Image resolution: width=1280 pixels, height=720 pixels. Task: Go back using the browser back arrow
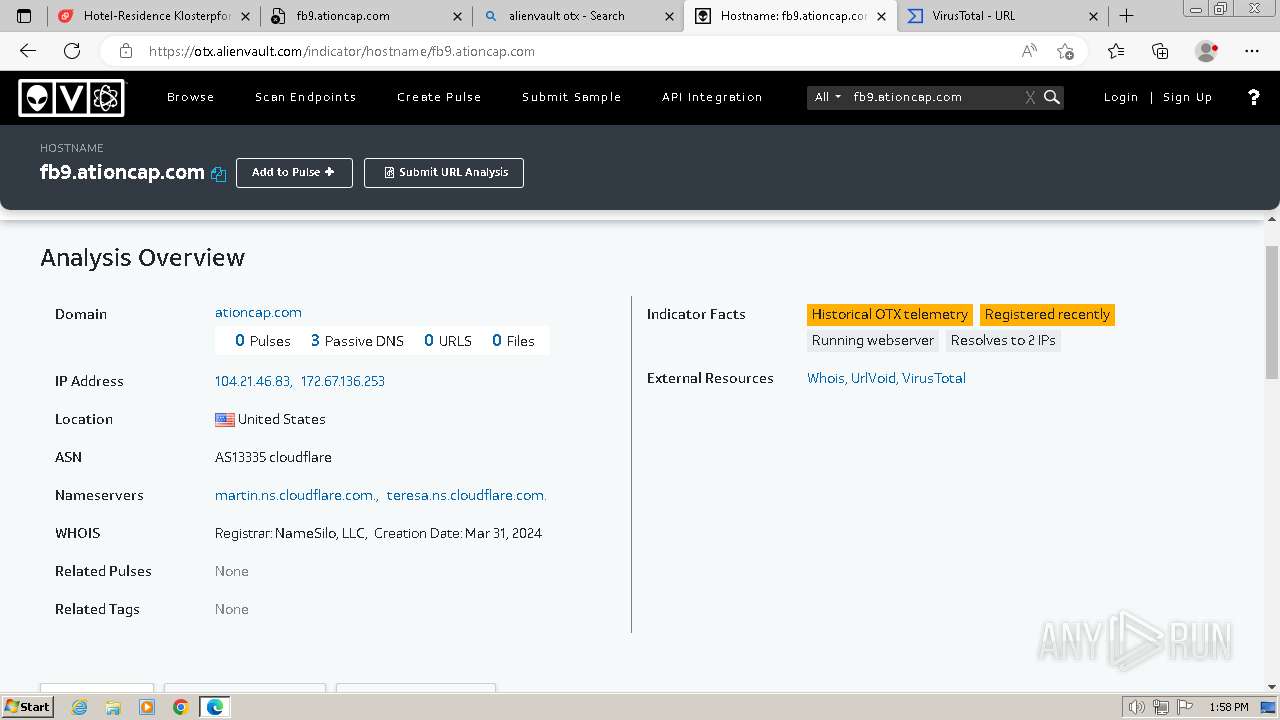pos(28,51)
